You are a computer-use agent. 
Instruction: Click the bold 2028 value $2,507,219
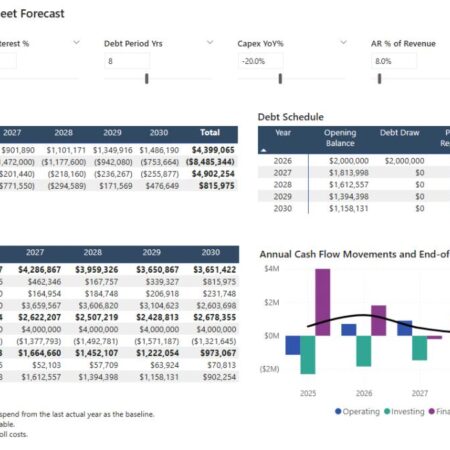point(97,317)
